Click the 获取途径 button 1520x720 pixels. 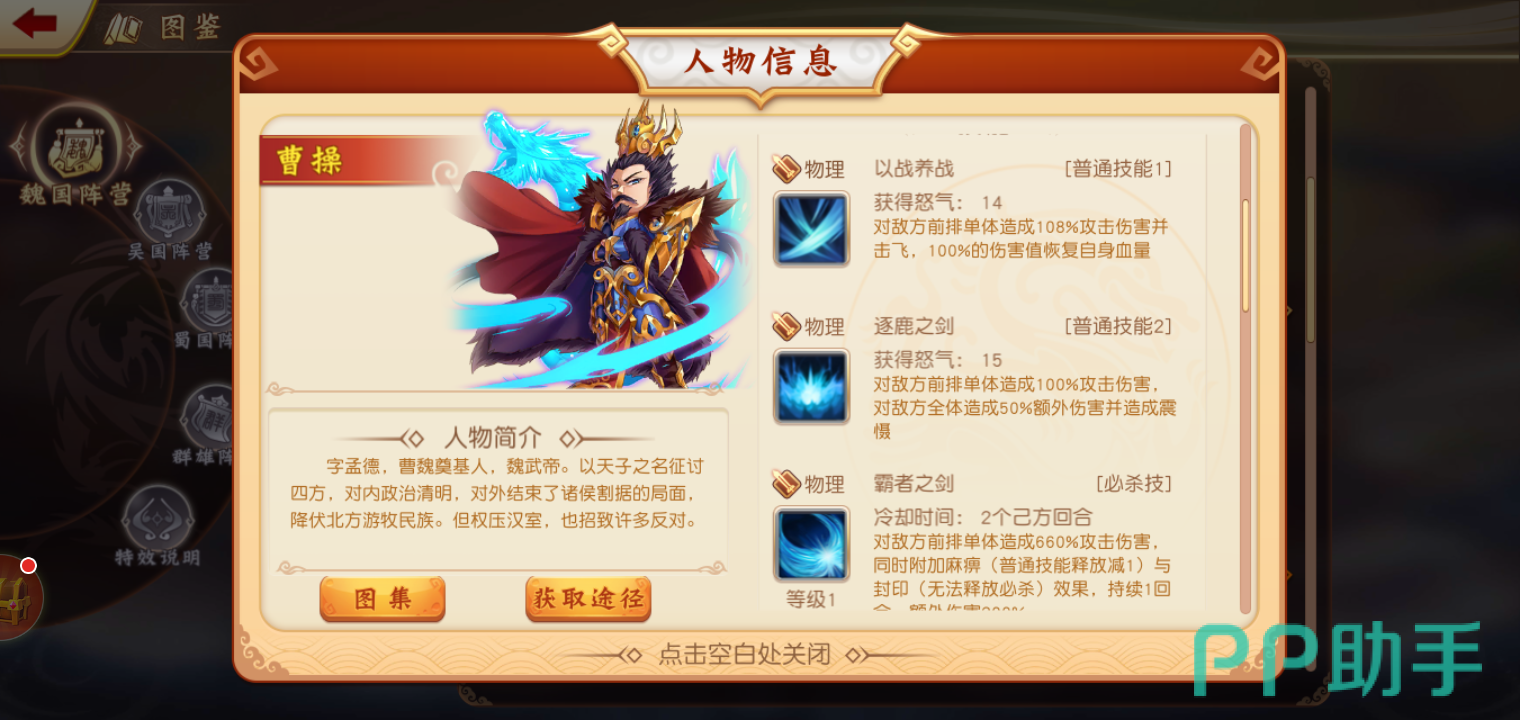(x=588, y=599)
